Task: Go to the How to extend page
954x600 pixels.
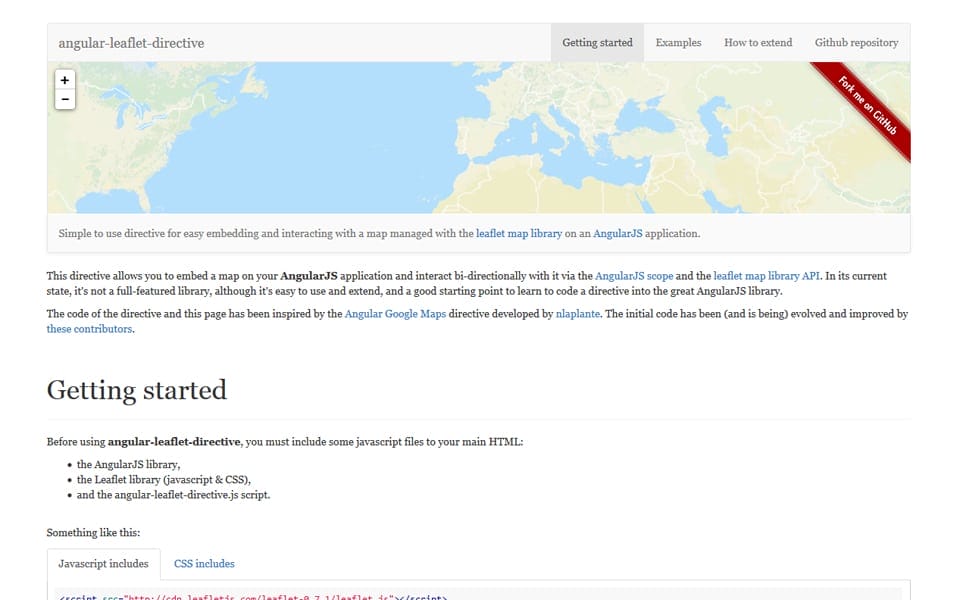Action: (x=757, y=43)
